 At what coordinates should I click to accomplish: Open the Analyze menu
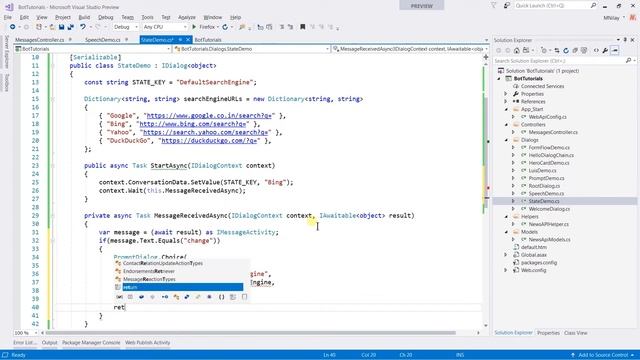point(187,17)
